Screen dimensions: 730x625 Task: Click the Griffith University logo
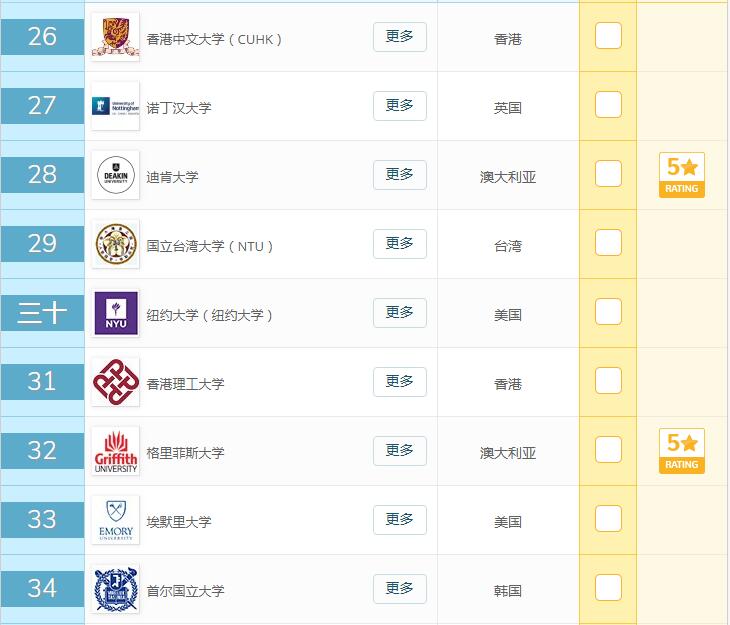tap(115, 451)
